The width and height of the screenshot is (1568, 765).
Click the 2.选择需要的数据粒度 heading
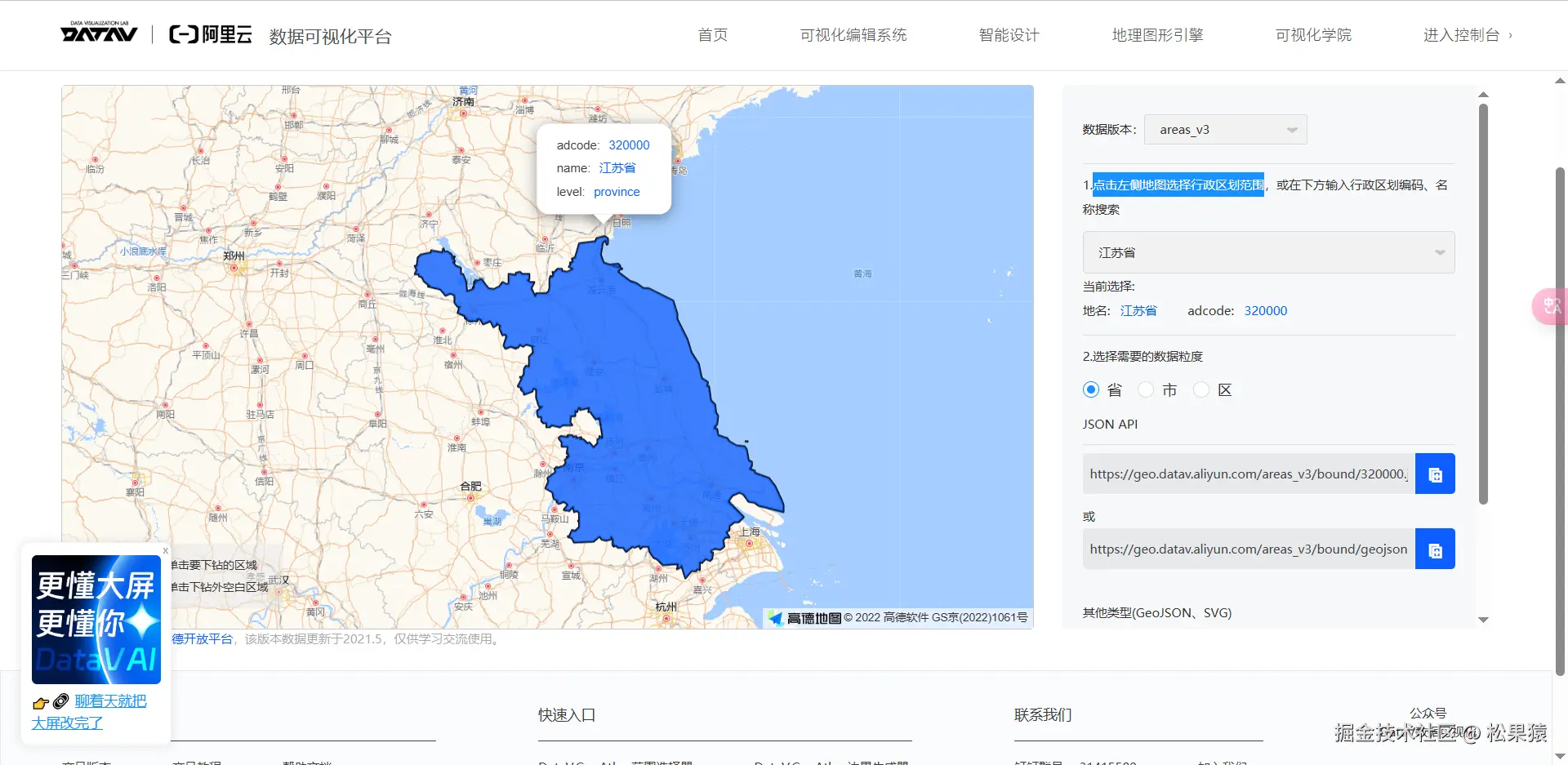[x=1143, y=357]
